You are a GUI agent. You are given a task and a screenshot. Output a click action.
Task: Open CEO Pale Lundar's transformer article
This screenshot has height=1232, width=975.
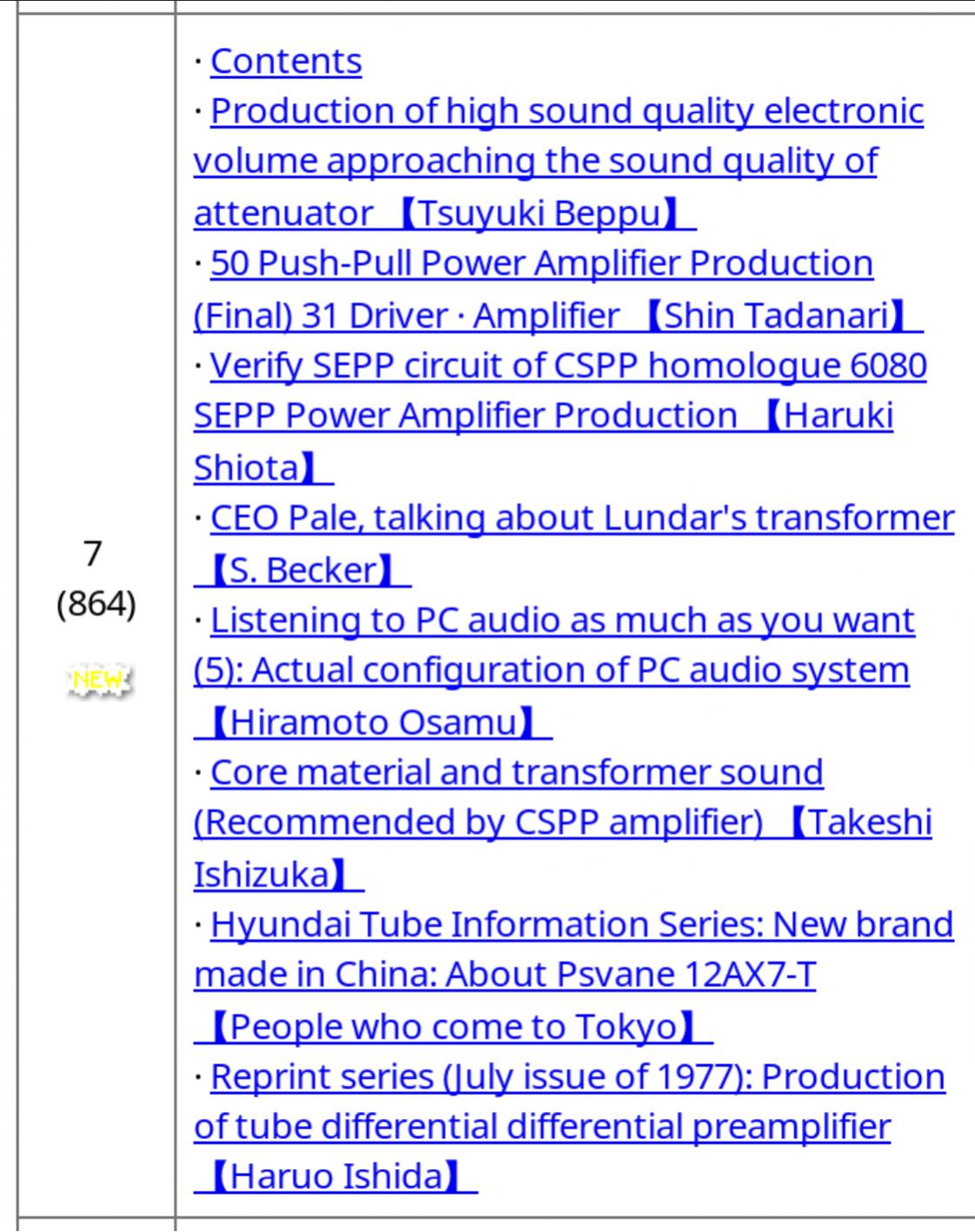coord(583,518)
